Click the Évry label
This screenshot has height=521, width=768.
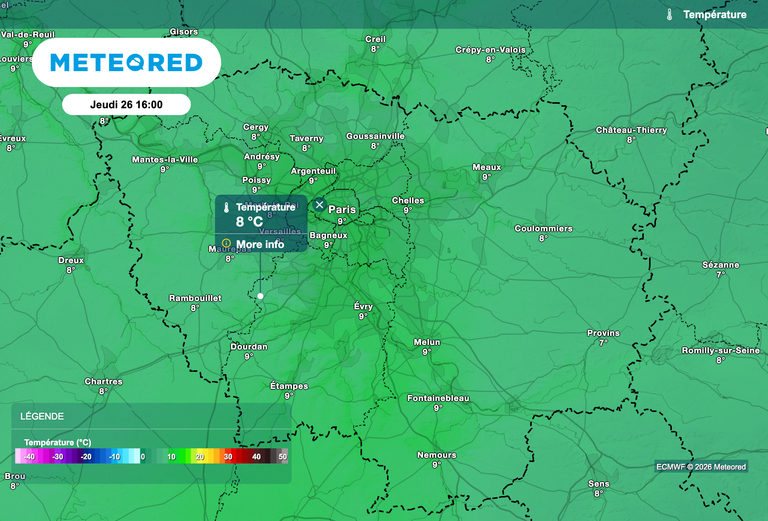[x=363, y=306]
